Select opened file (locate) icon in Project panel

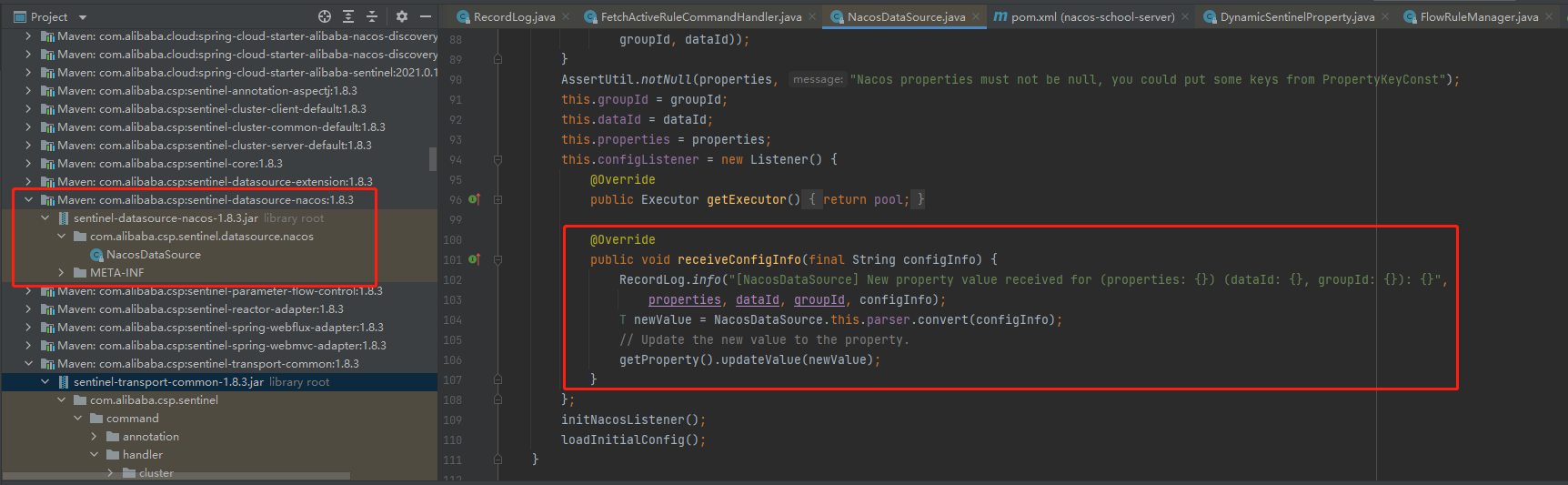(x=325, y=16)
